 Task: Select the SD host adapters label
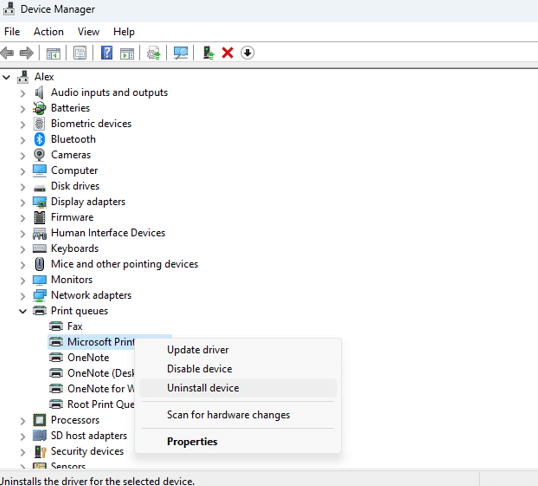click(x=89, y=436)
